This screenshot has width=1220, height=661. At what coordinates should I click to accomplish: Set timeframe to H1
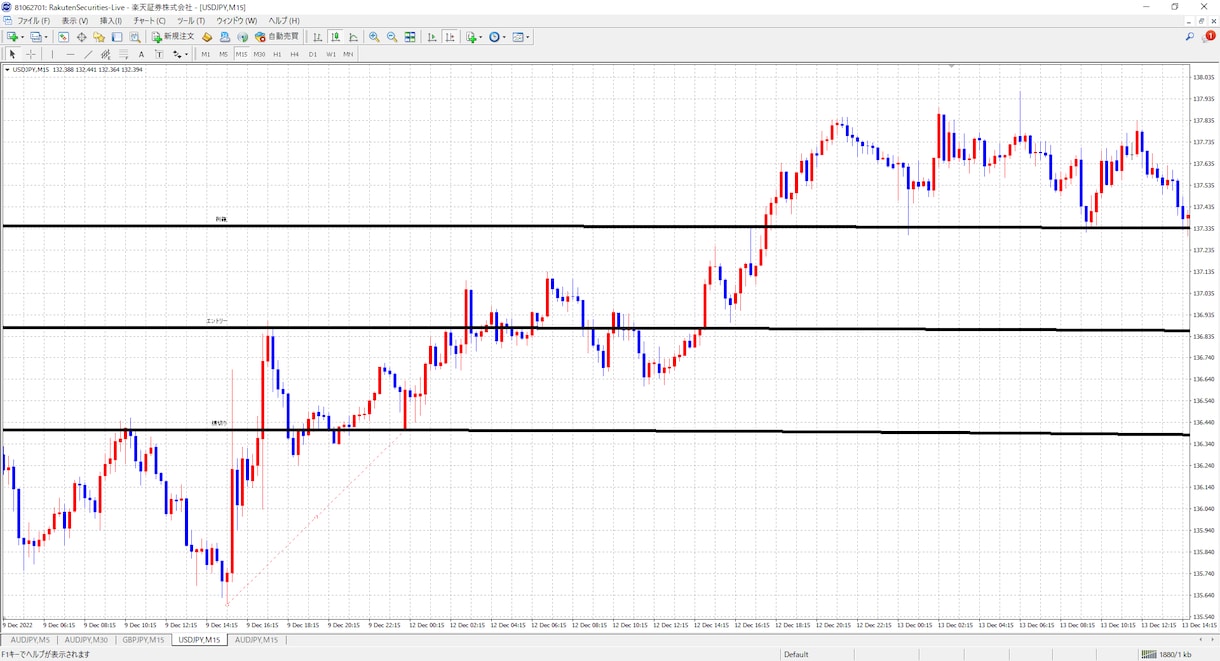277,54
